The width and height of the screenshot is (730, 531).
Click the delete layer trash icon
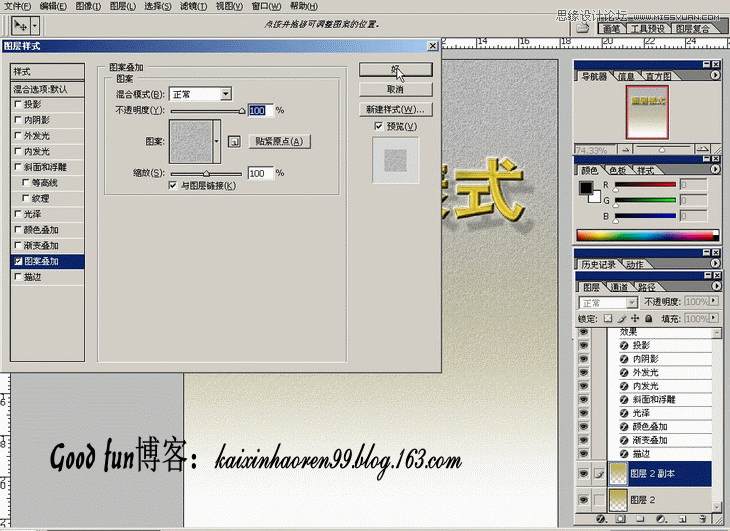click(x=702, y=518)
